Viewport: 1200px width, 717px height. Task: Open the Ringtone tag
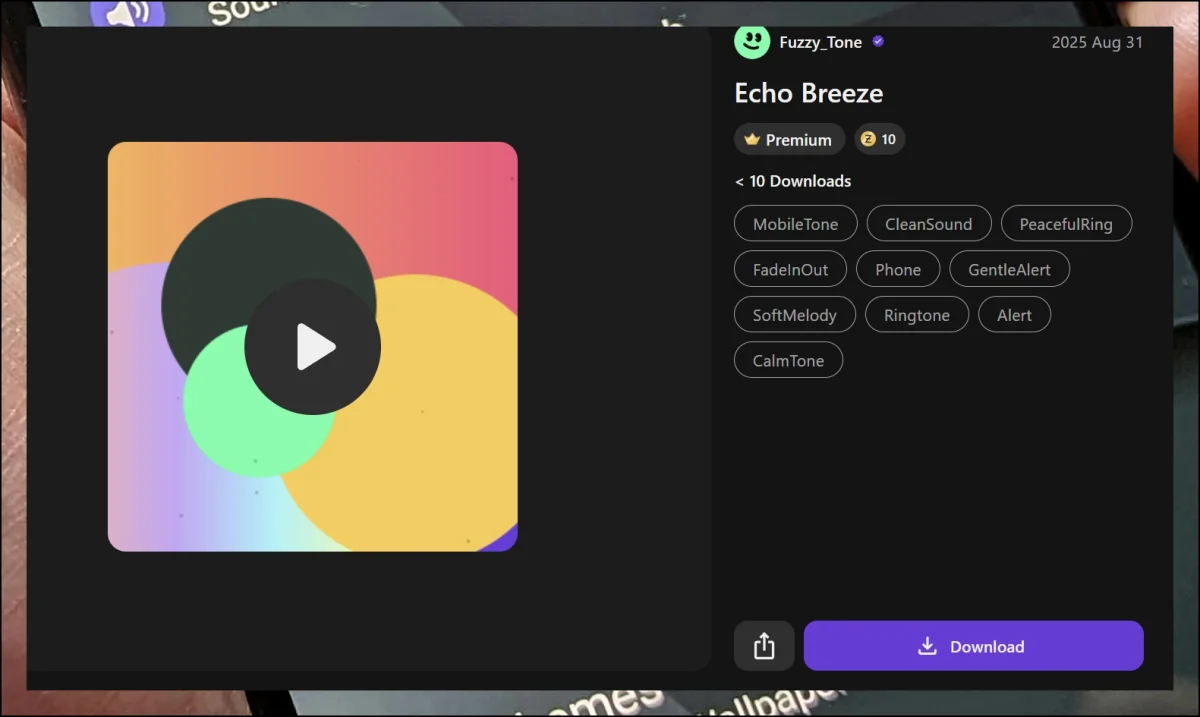917,315
